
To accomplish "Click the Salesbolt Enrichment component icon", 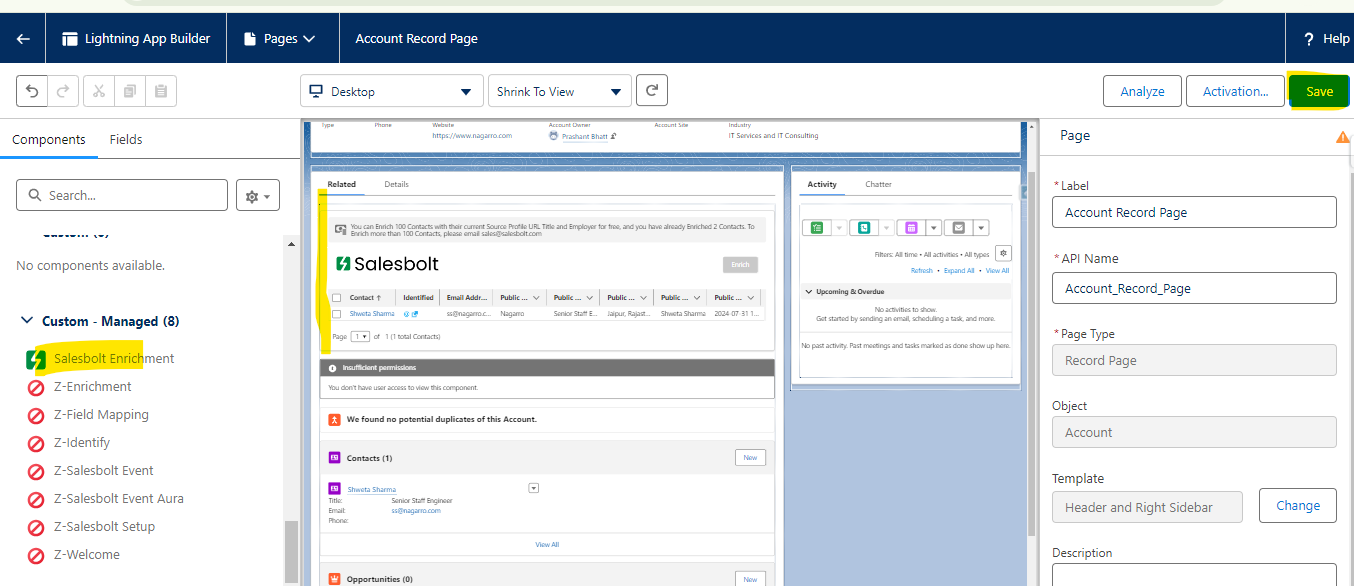I will tap(36, 359).
